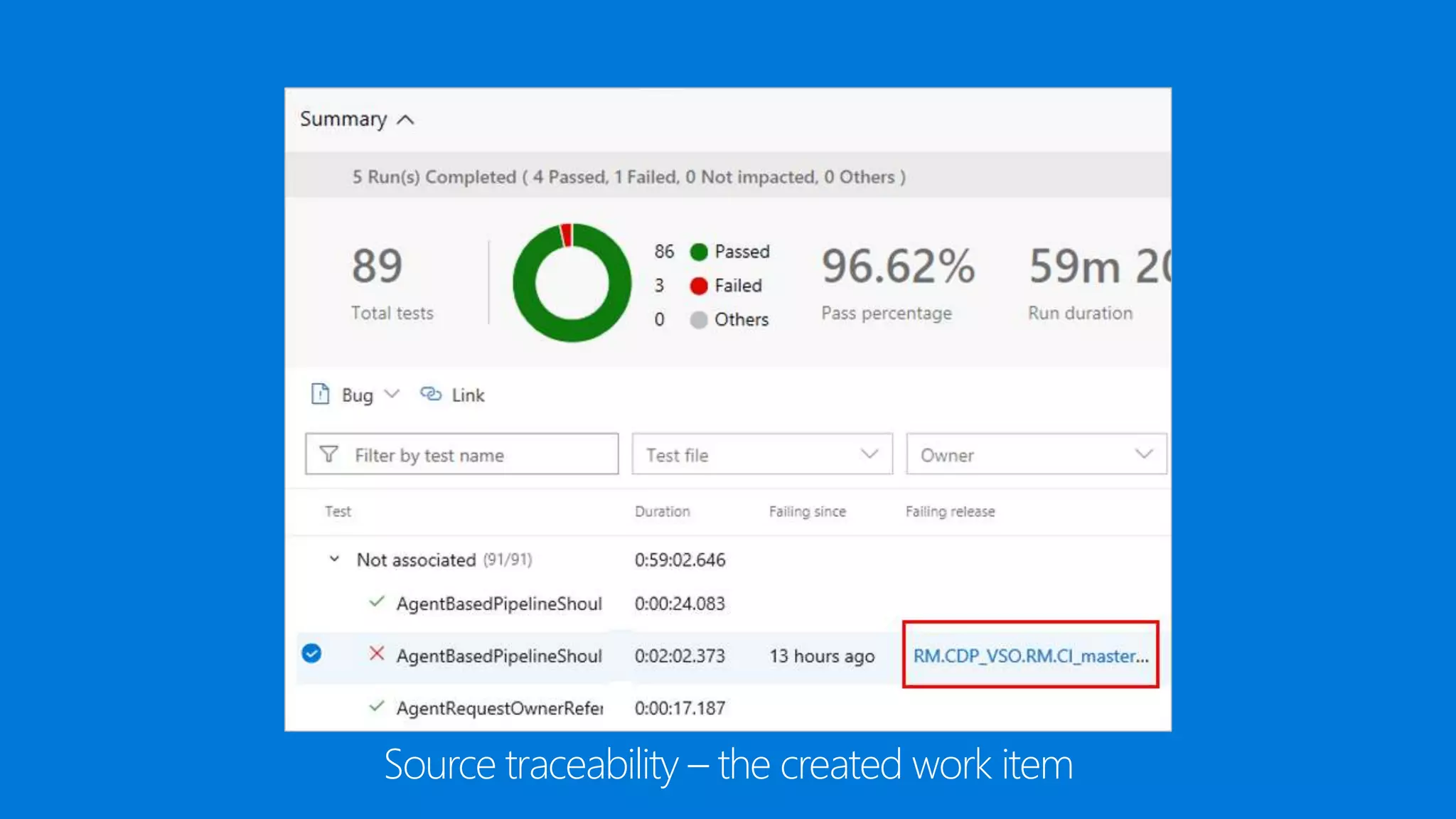Click the green Passed legend dot
This screenshot has height=819, width=1456.
[699, 252]
